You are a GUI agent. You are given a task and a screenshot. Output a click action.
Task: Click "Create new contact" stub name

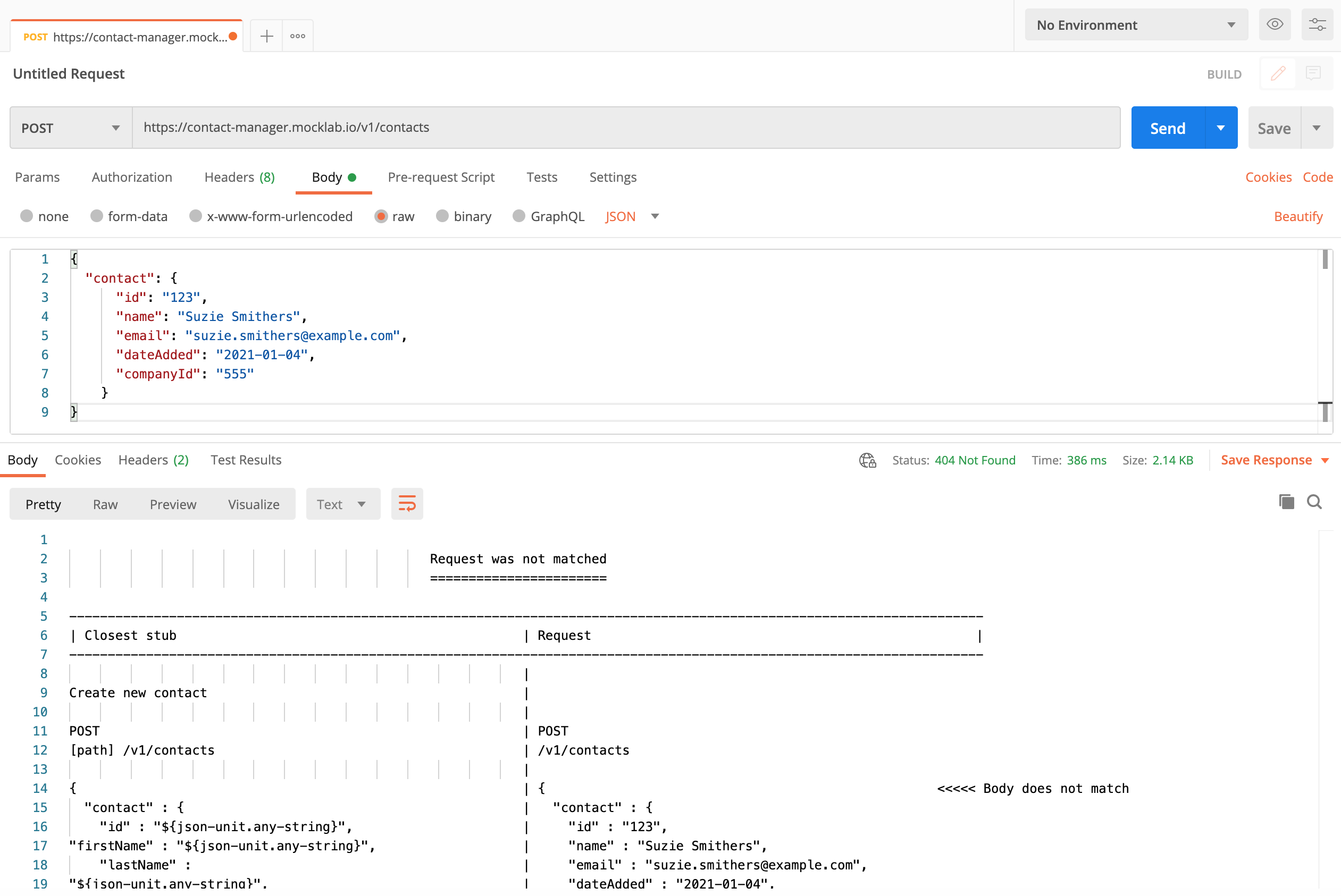[x=138, y=692]
